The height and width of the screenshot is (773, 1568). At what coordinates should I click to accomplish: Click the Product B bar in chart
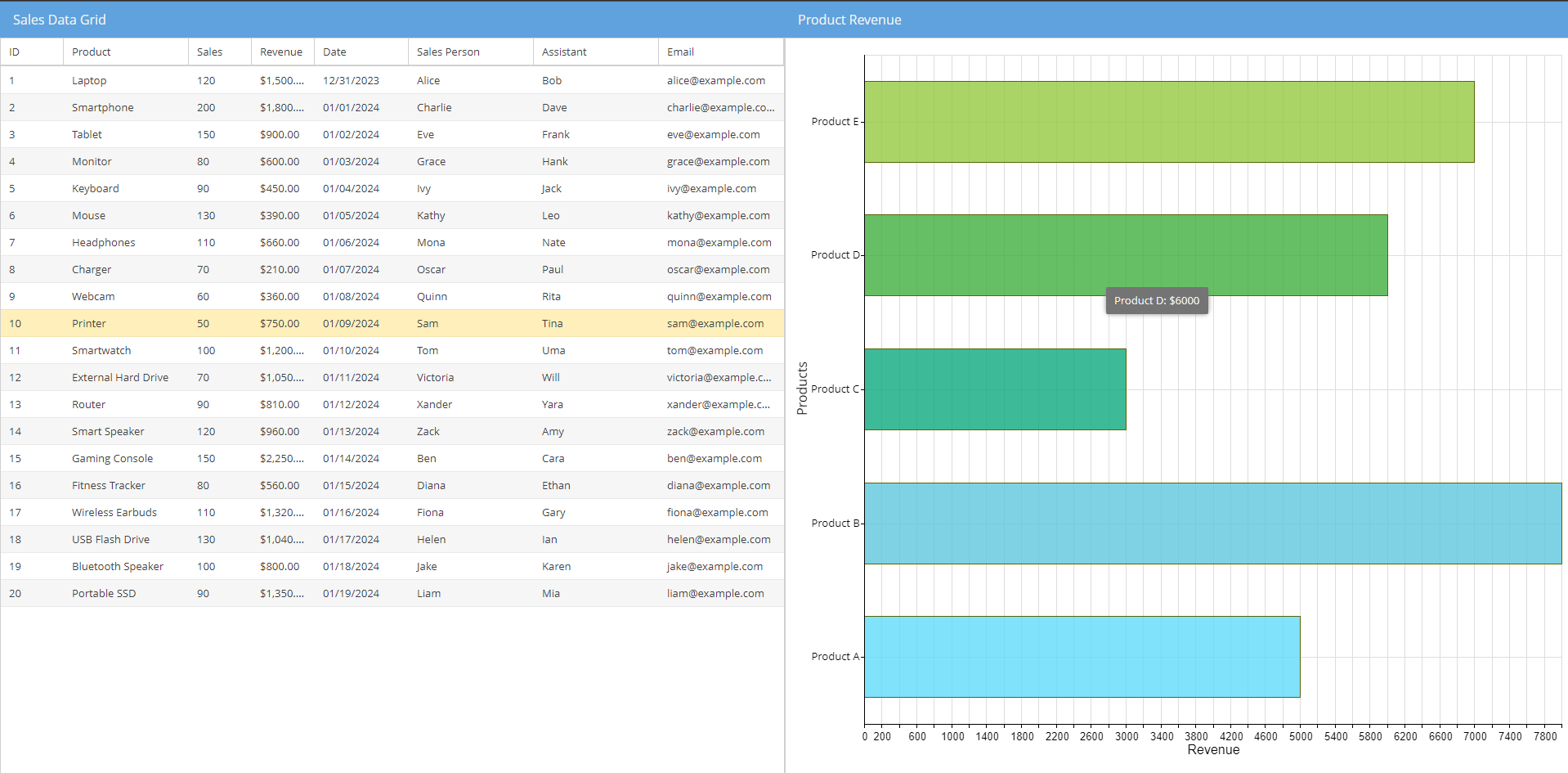[x=1213, y=524]
